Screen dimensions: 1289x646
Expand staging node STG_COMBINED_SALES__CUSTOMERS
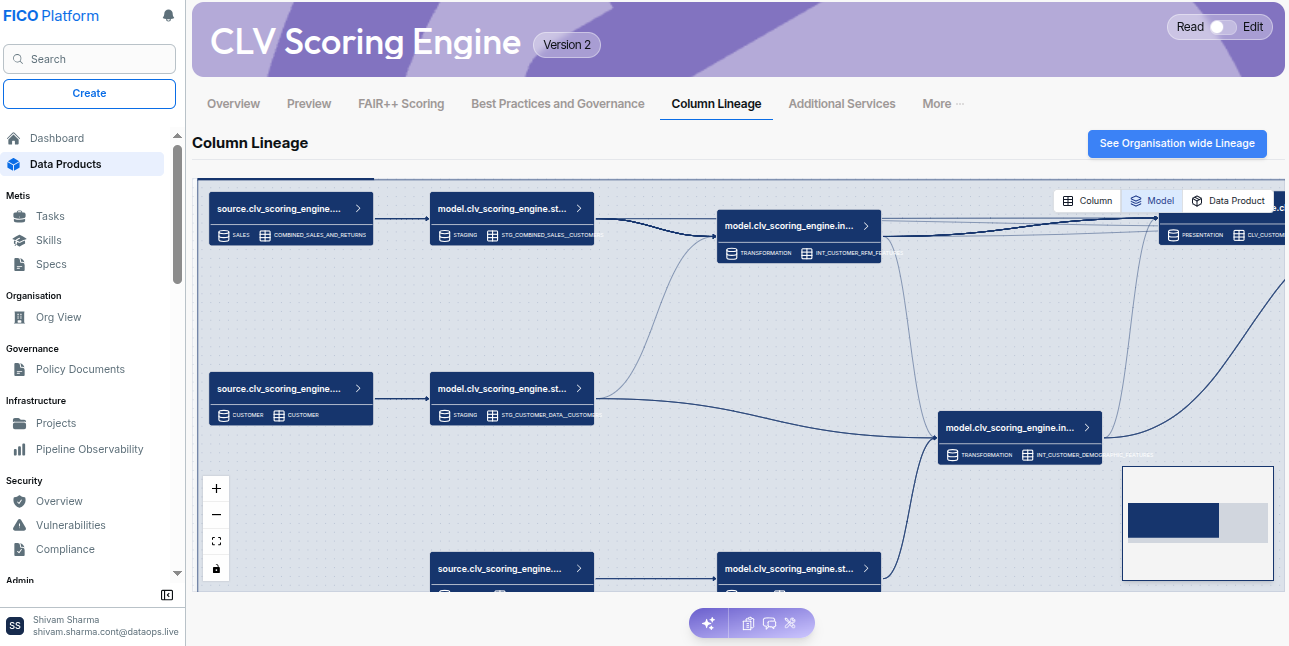(x=578, y=209)
